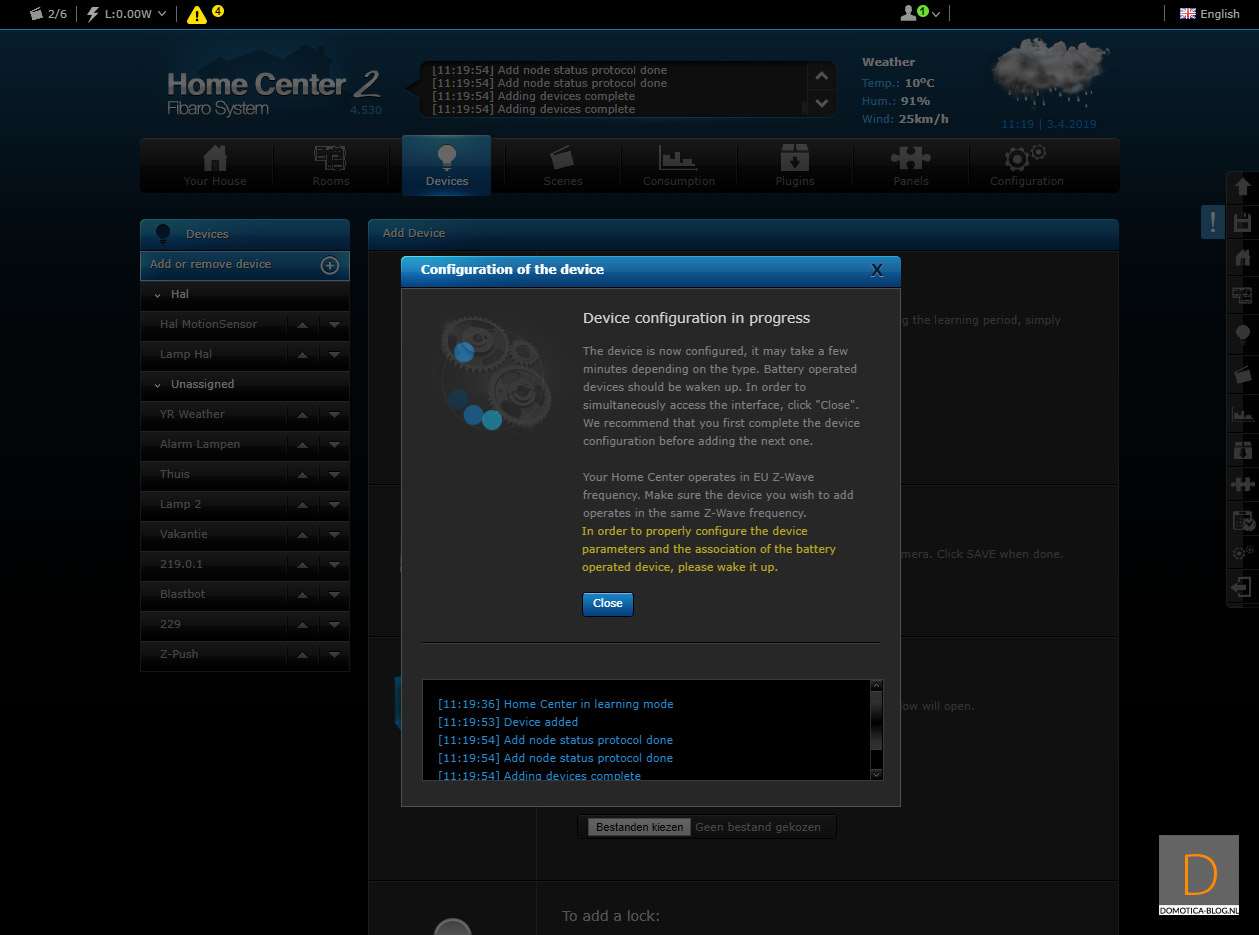1259x935 pixels.
Task: Move Lamp Hal up with arrow
Action: [301, 355]
